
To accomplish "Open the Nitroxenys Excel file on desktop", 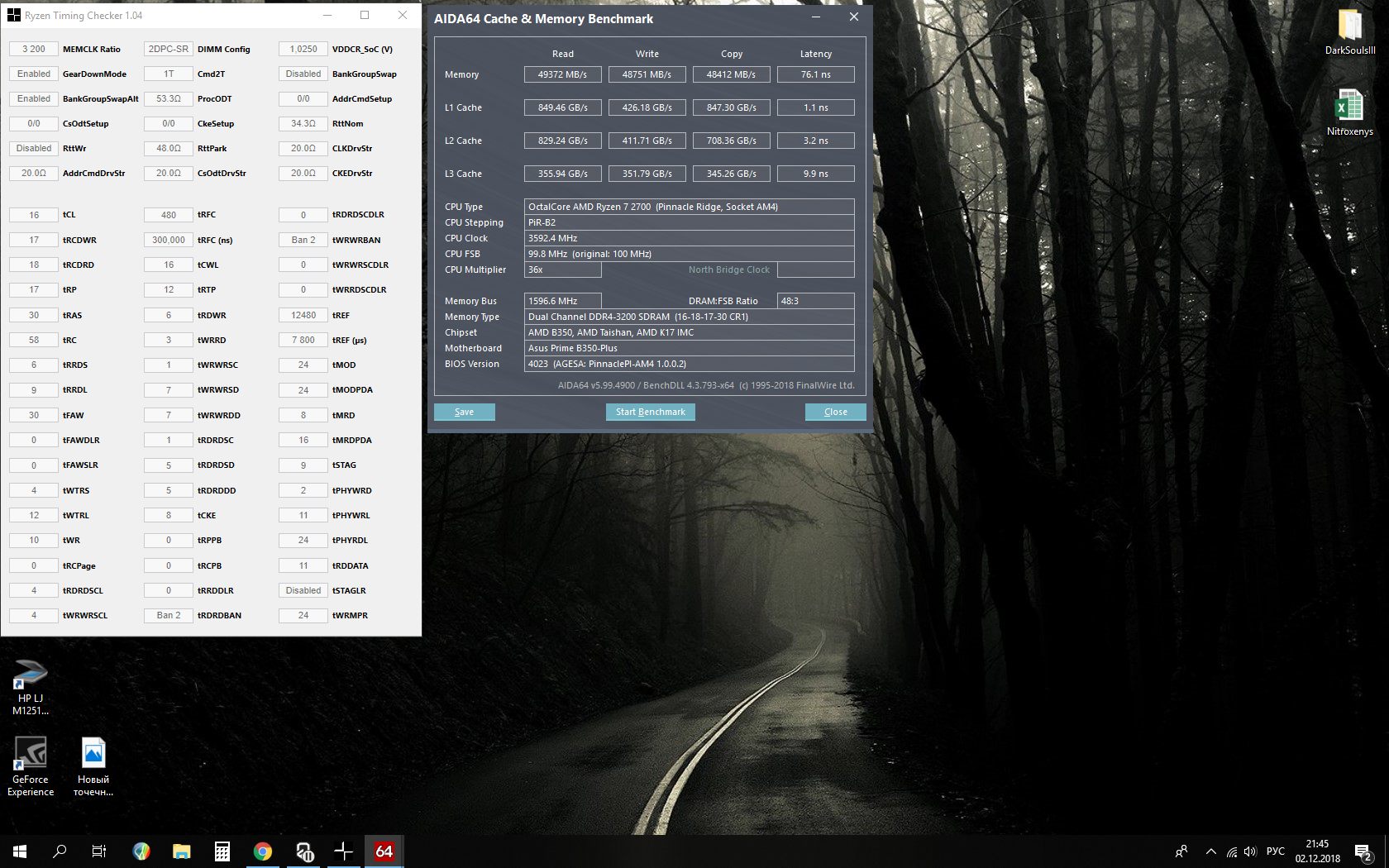I will pos(1350,113).
